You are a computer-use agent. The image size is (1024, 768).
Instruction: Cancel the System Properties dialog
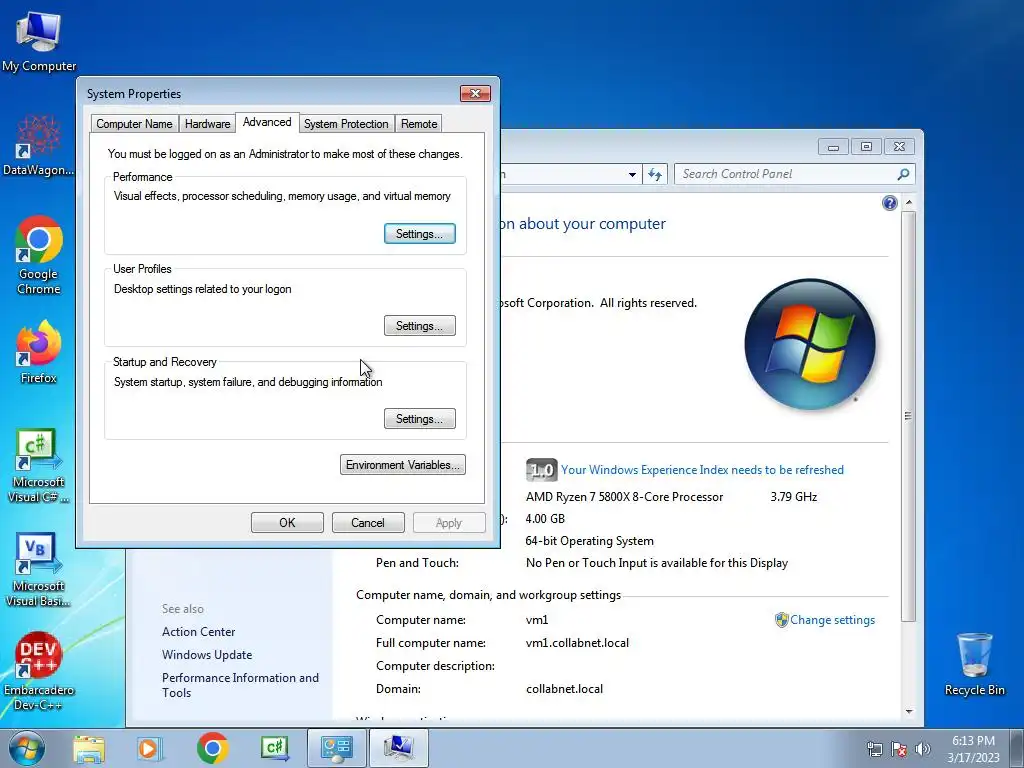pos(368,522)
